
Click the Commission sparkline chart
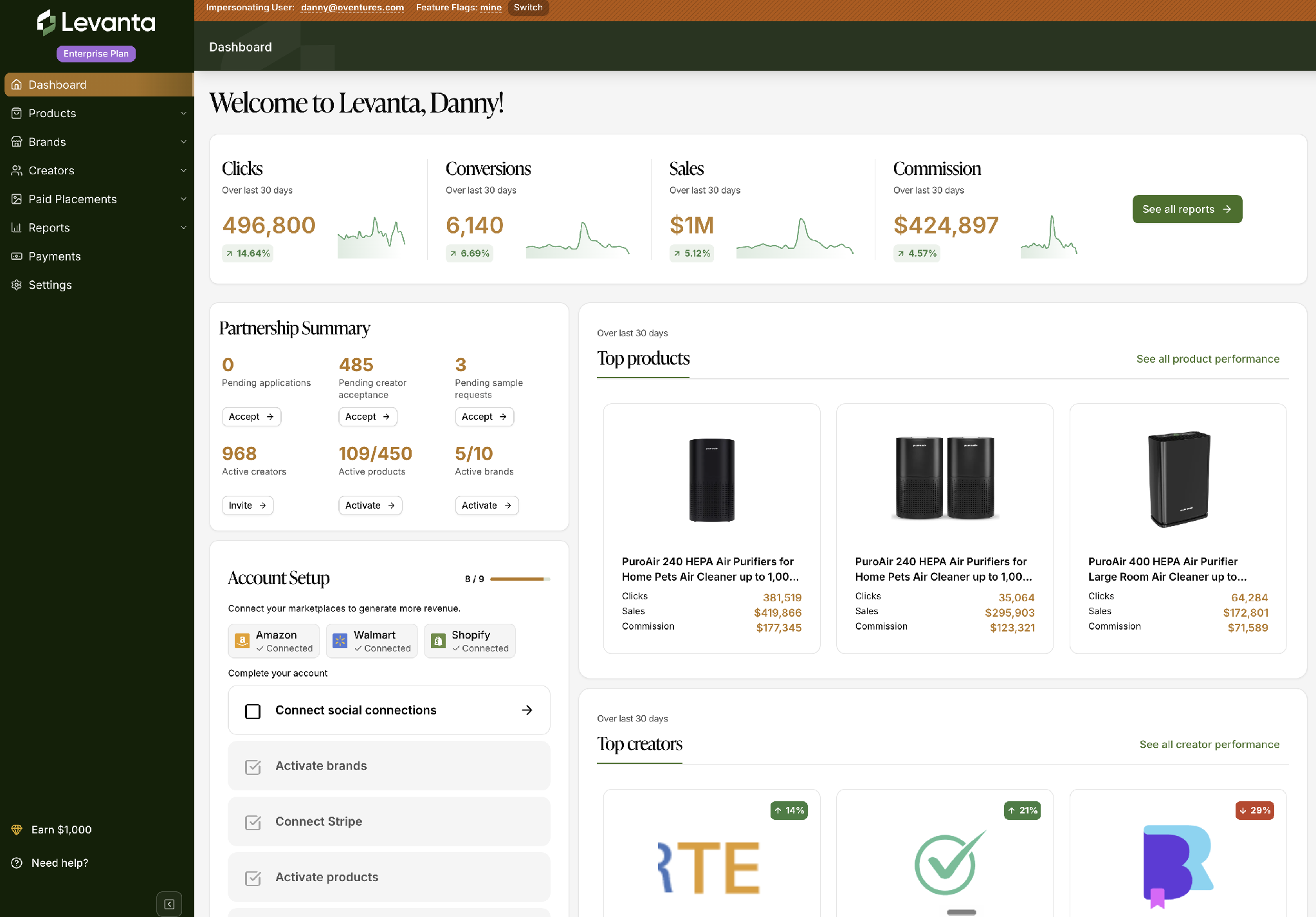pyautogui.click(x=1049, y=237)
